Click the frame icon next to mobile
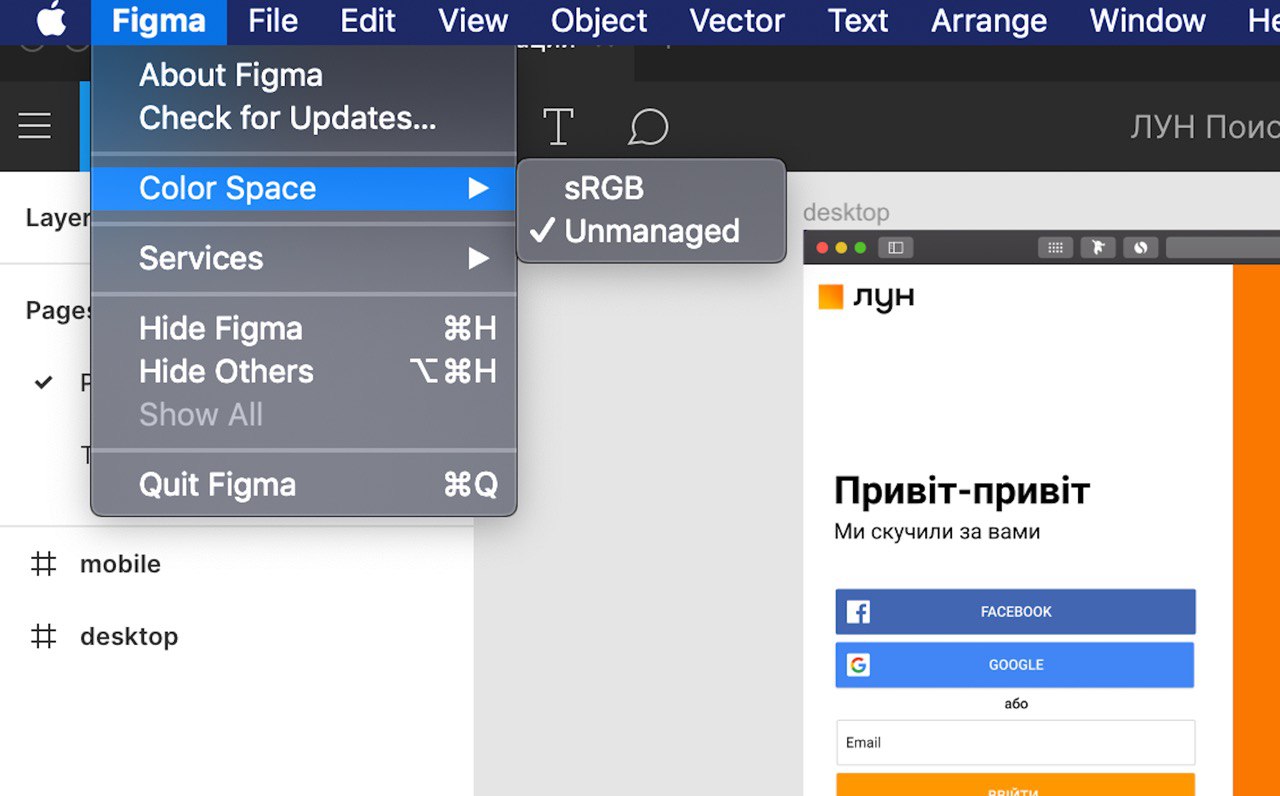 [x=43, y=564]
